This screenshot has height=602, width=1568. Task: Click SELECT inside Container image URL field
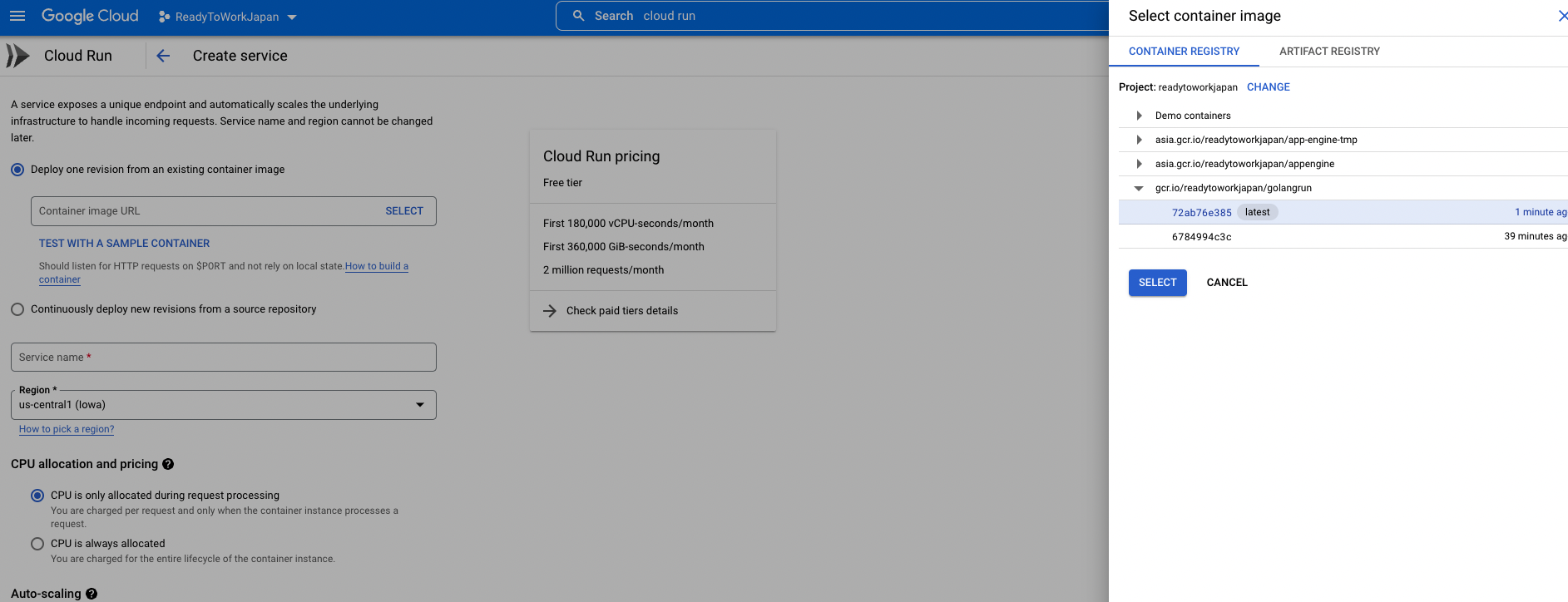404,211
